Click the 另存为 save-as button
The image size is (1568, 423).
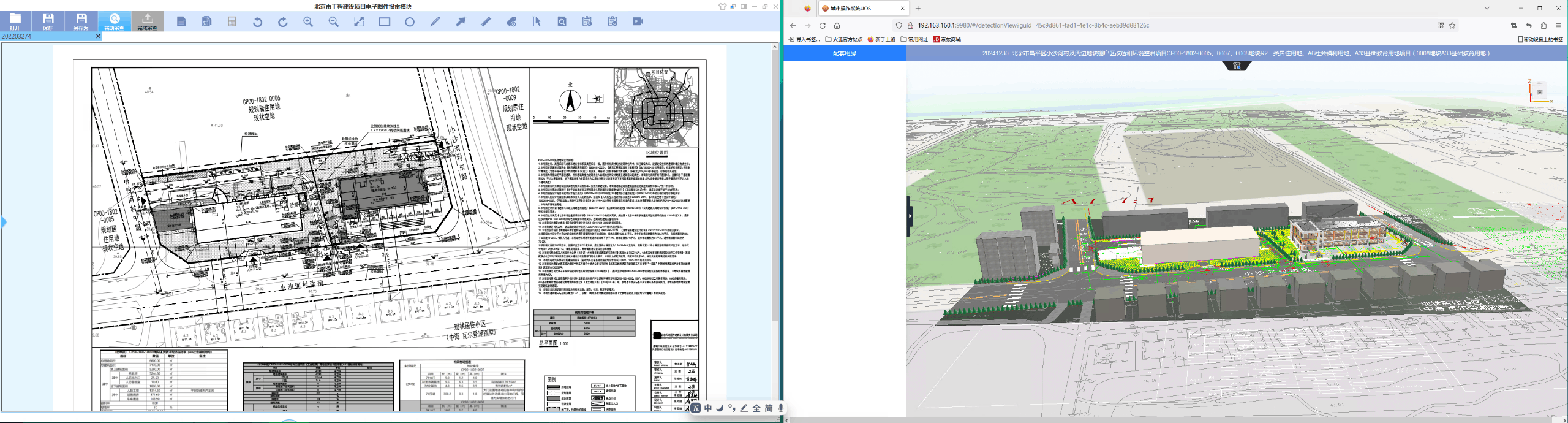[81, 21]
